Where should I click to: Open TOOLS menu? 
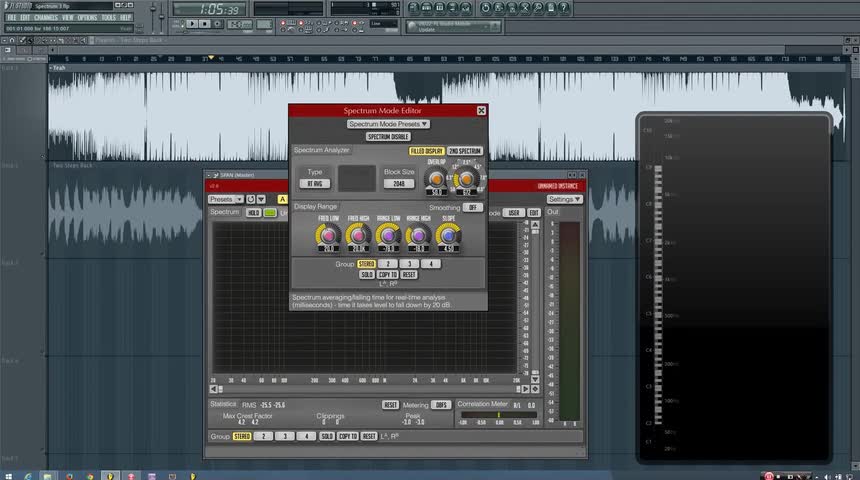[109, 18]
